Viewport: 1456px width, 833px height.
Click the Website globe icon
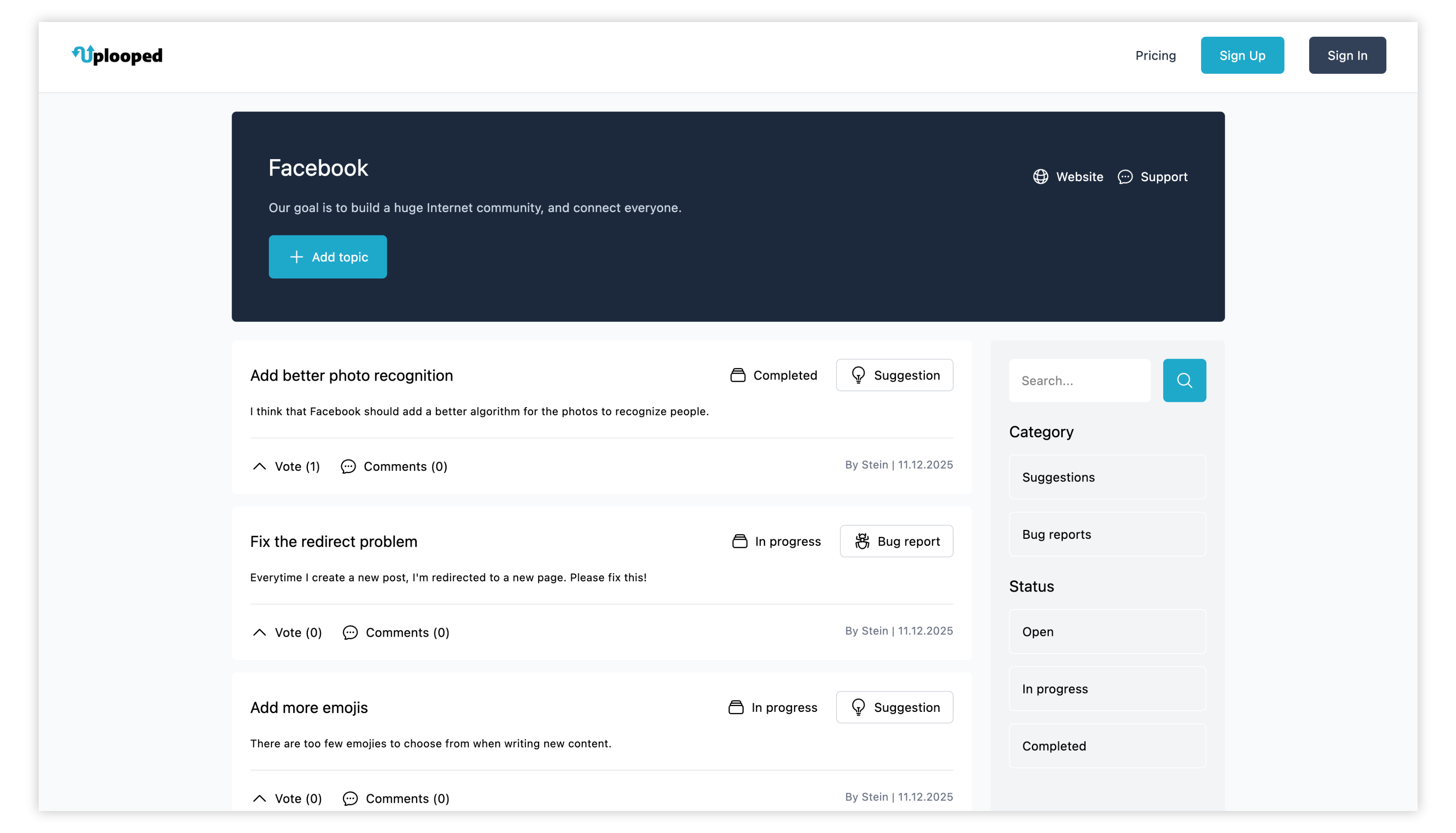1041,177
